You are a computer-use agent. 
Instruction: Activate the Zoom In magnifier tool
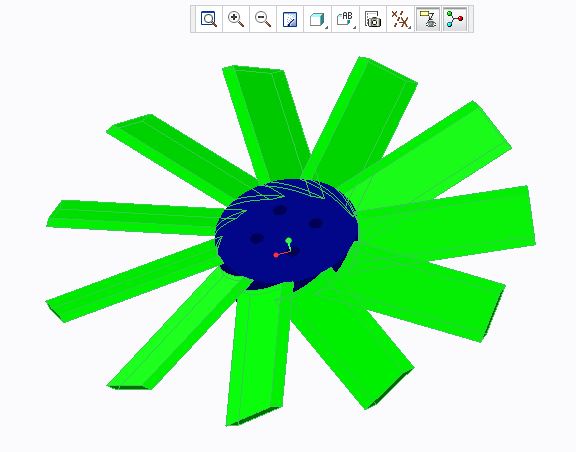click(236, 19)
